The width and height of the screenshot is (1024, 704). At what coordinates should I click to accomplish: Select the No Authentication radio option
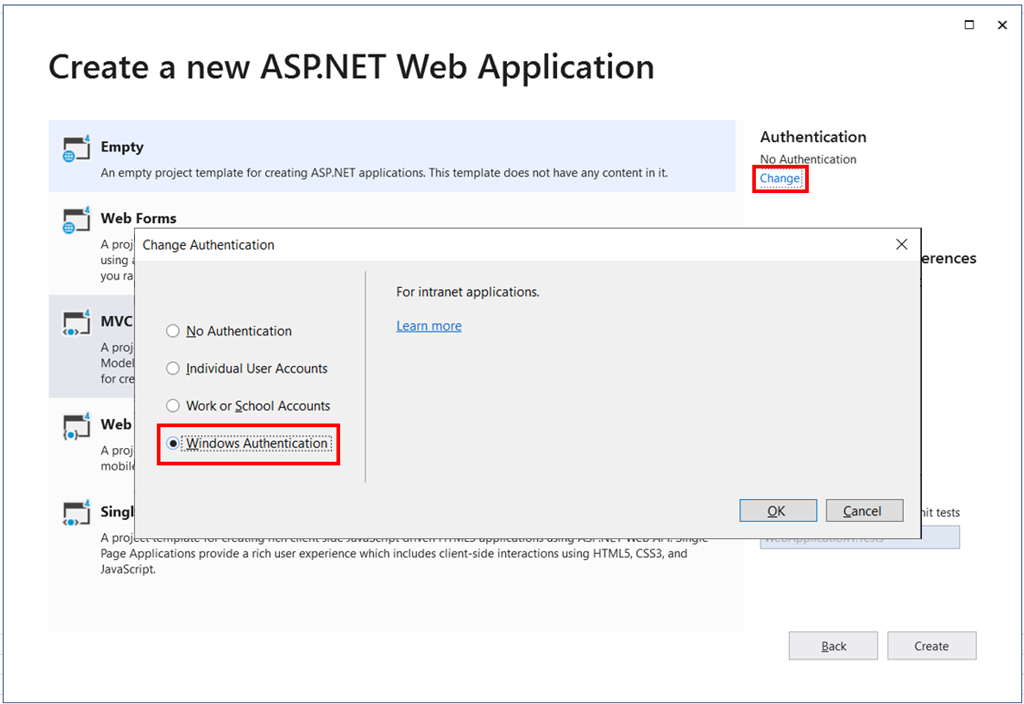tap(173, 331)
